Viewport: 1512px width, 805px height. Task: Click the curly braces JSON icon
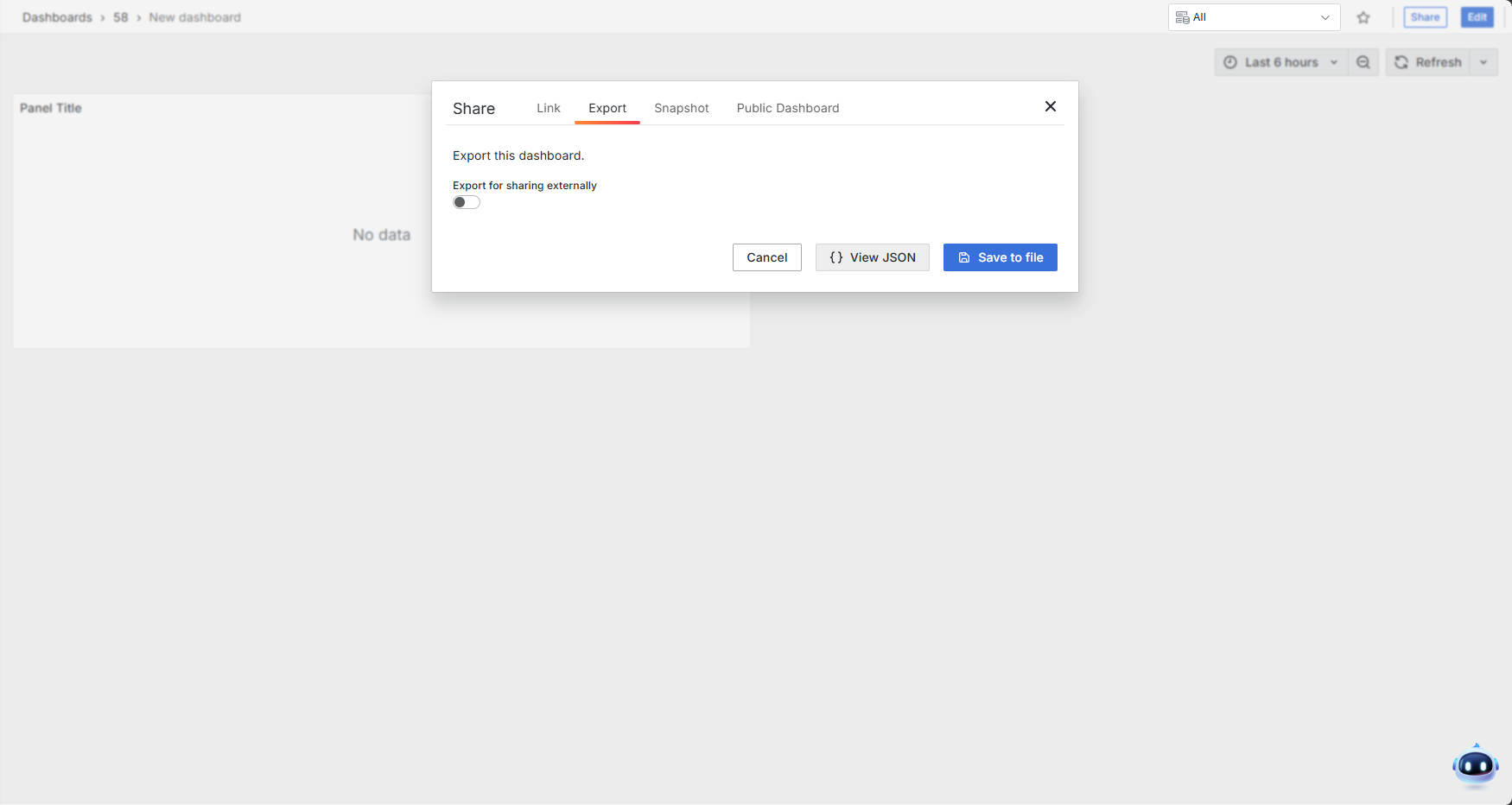(x=835, y=257)
